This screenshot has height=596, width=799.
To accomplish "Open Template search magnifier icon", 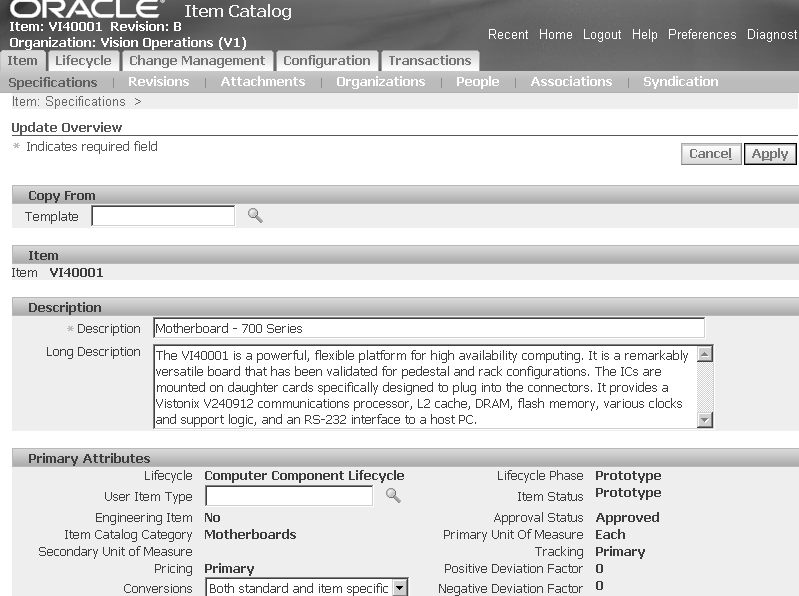I will click(255, 216).
